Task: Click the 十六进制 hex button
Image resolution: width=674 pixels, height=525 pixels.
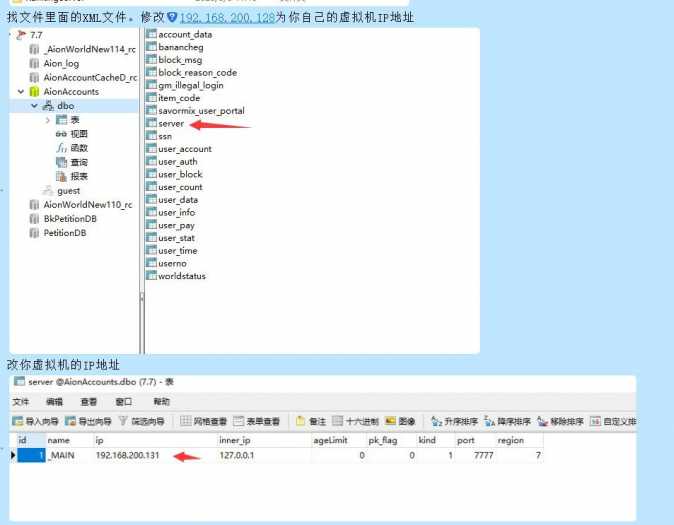Action: 355,421
